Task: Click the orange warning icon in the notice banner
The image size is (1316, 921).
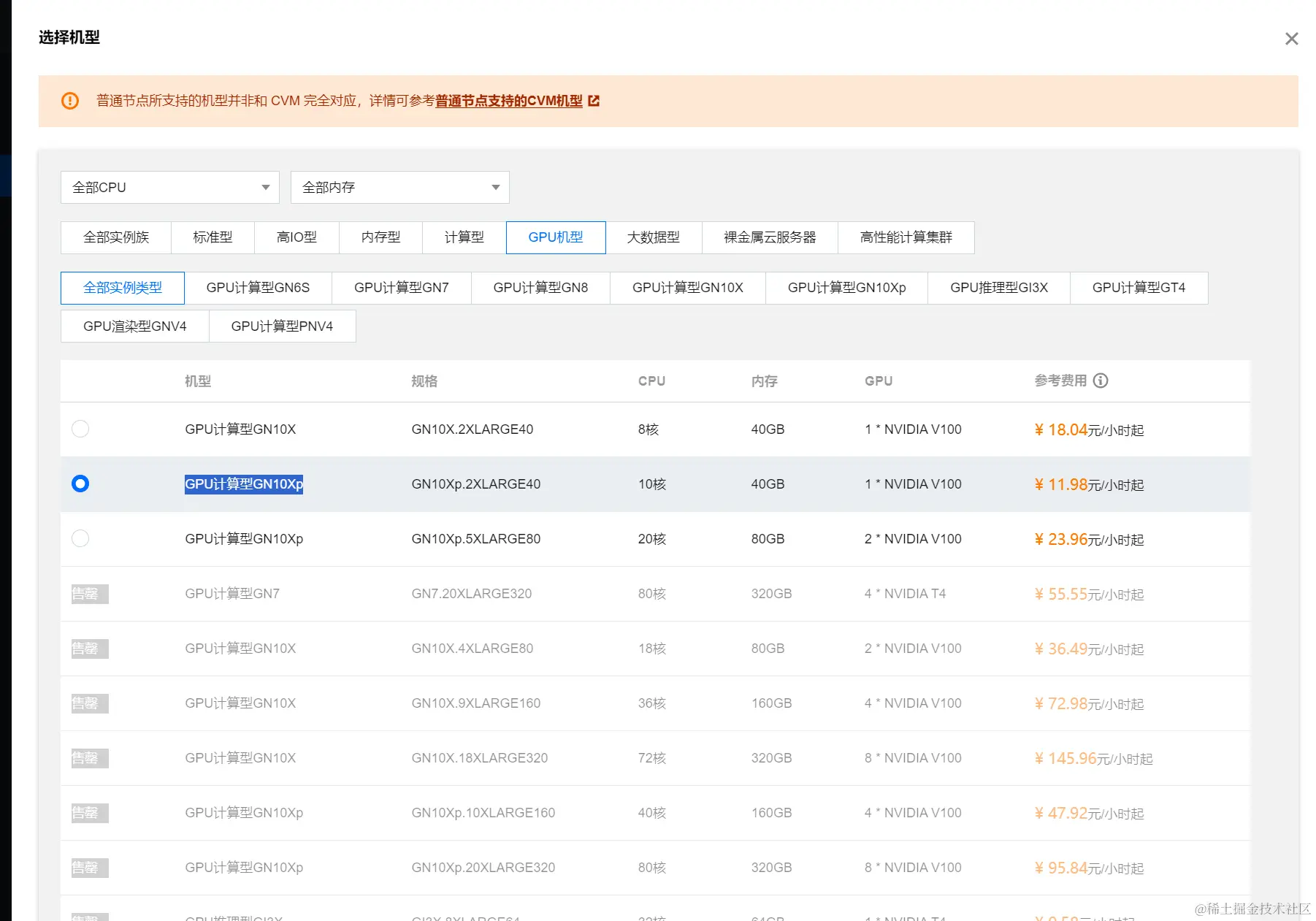Action: (70, 101)
